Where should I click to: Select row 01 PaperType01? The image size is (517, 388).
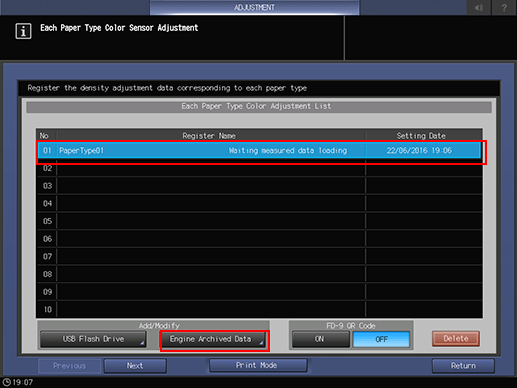tap(259, 151)
